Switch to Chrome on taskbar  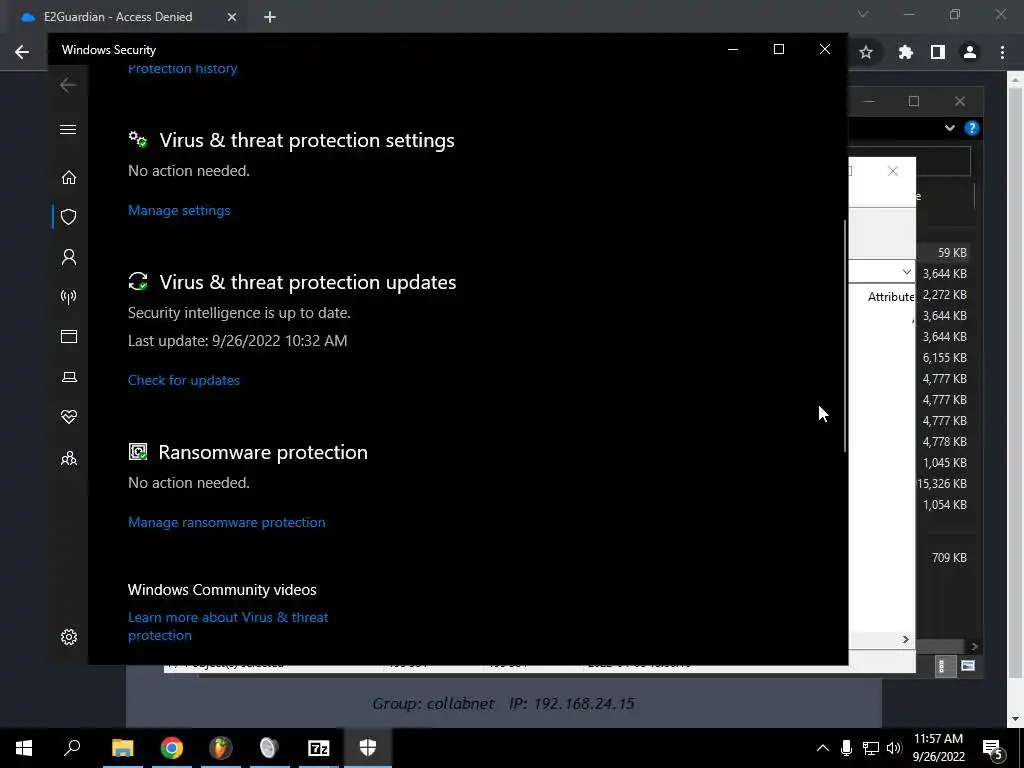(x=172, y=748)
